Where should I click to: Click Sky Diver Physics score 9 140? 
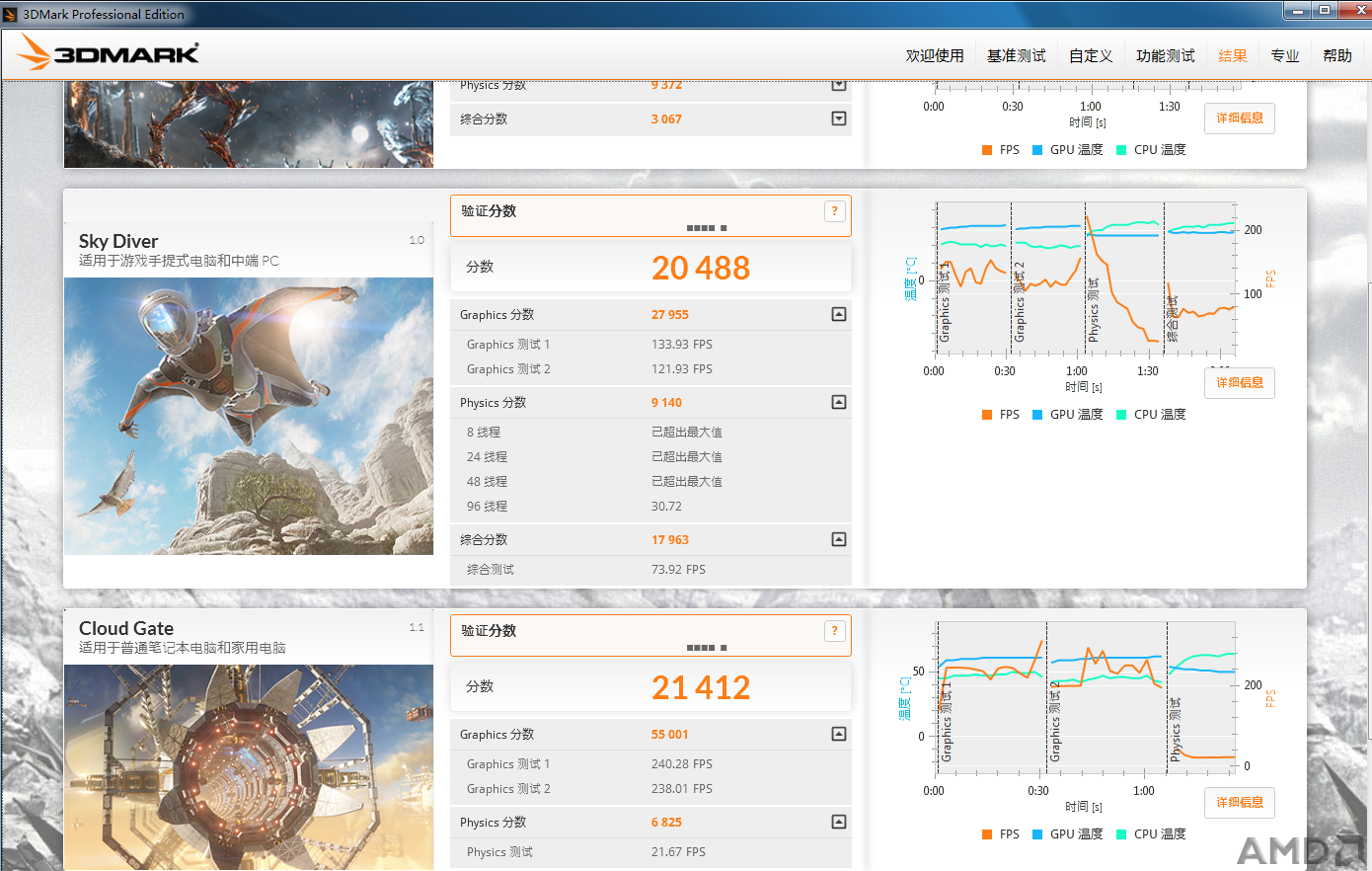point(666,402)
